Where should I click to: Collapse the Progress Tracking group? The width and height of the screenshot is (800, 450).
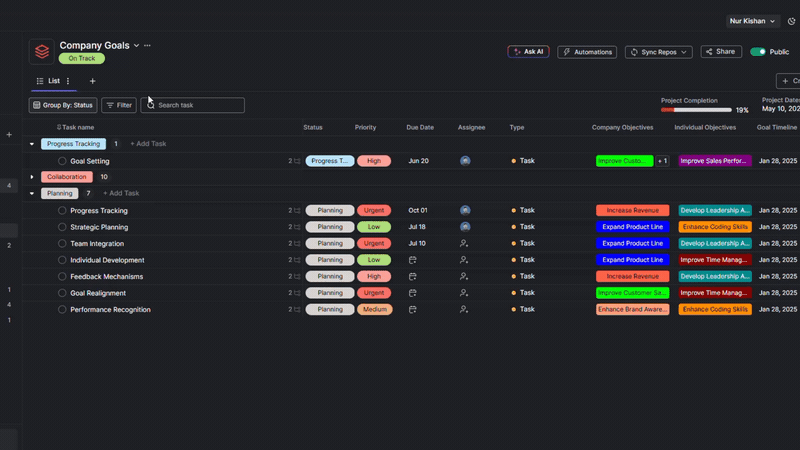(x=32, y=144)
